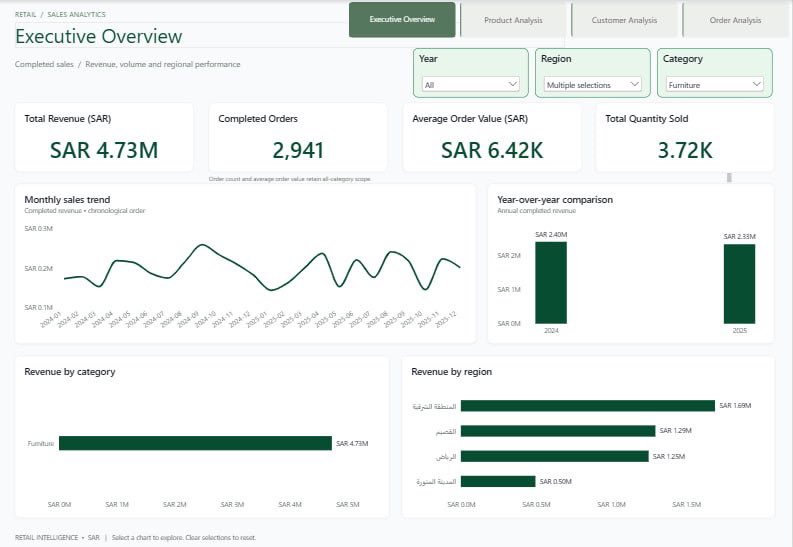Click the large Executive Overview page heading
The width and height of the screenshot is (793, 547).
pyautogui.click(x=99, y=36)
